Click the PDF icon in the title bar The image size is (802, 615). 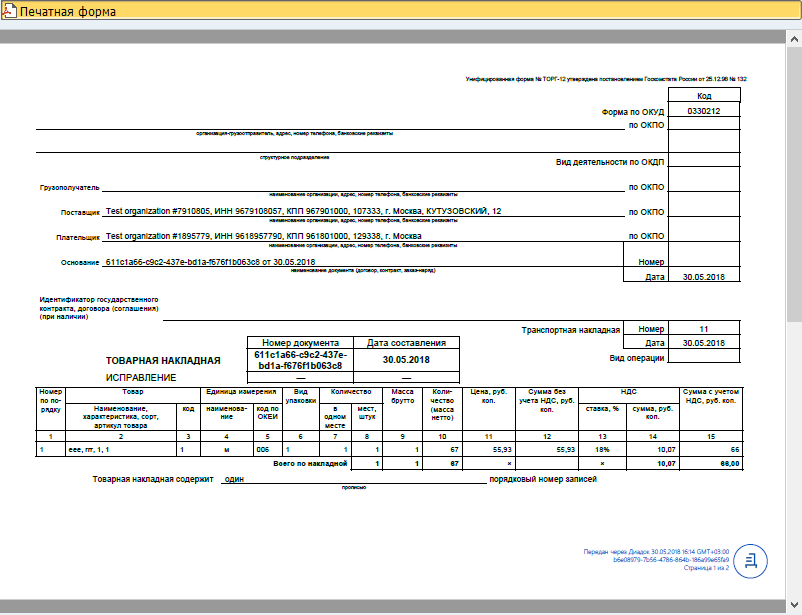click(x=9, y=13)
